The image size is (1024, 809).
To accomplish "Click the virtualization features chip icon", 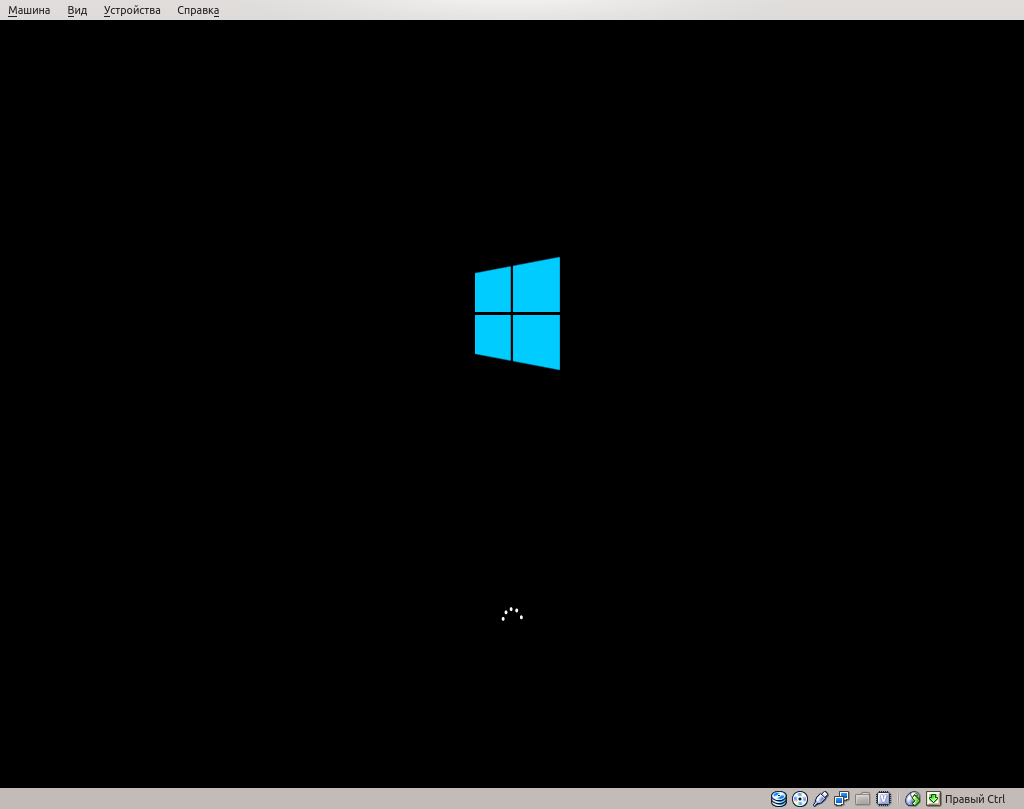I will 884,797.
